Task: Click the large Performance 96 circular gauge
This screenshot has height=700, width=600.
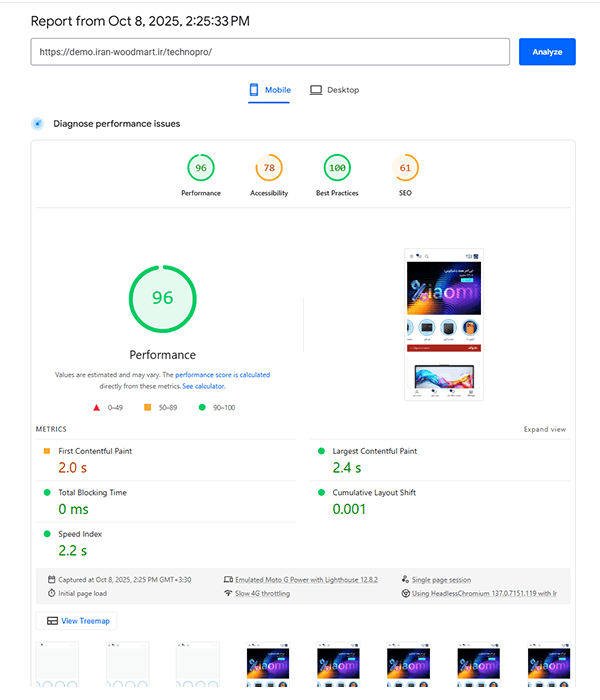Action: [x=162, y=298]
